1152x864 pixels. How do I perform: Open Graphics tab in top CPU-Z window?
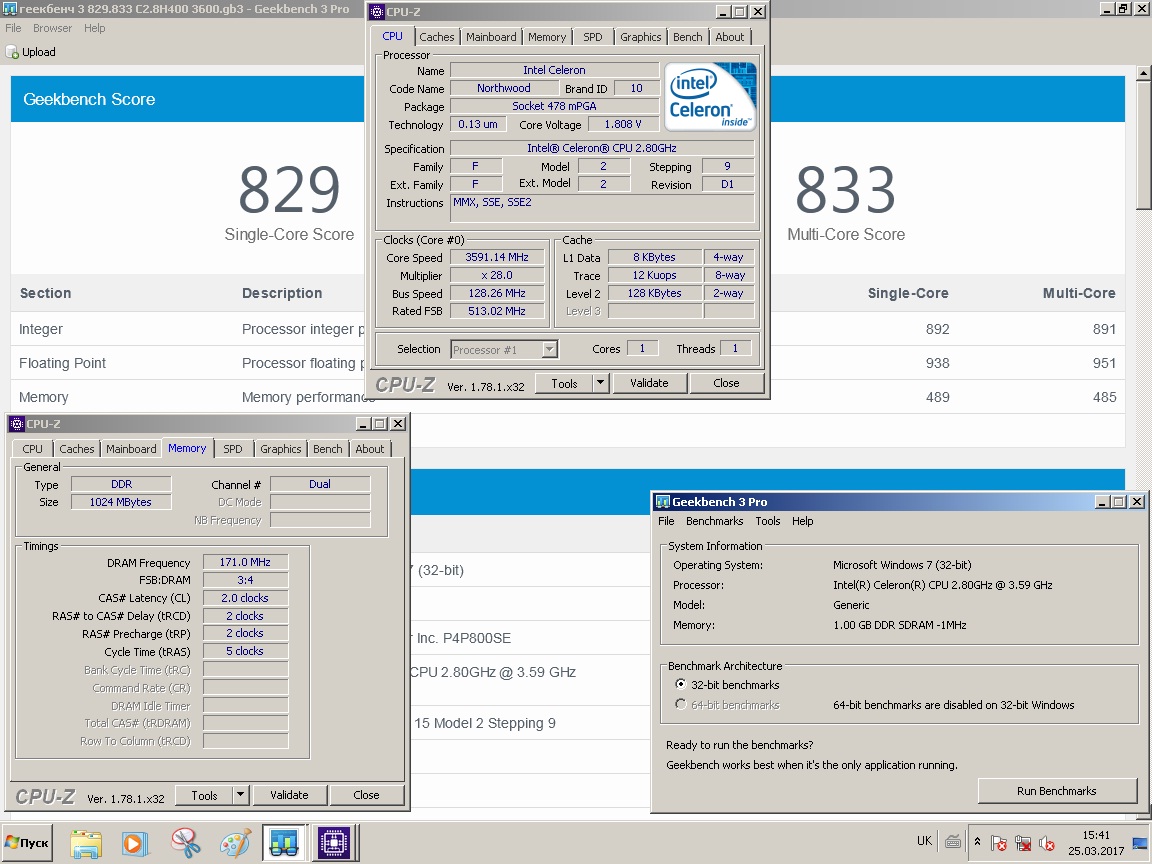640,37
